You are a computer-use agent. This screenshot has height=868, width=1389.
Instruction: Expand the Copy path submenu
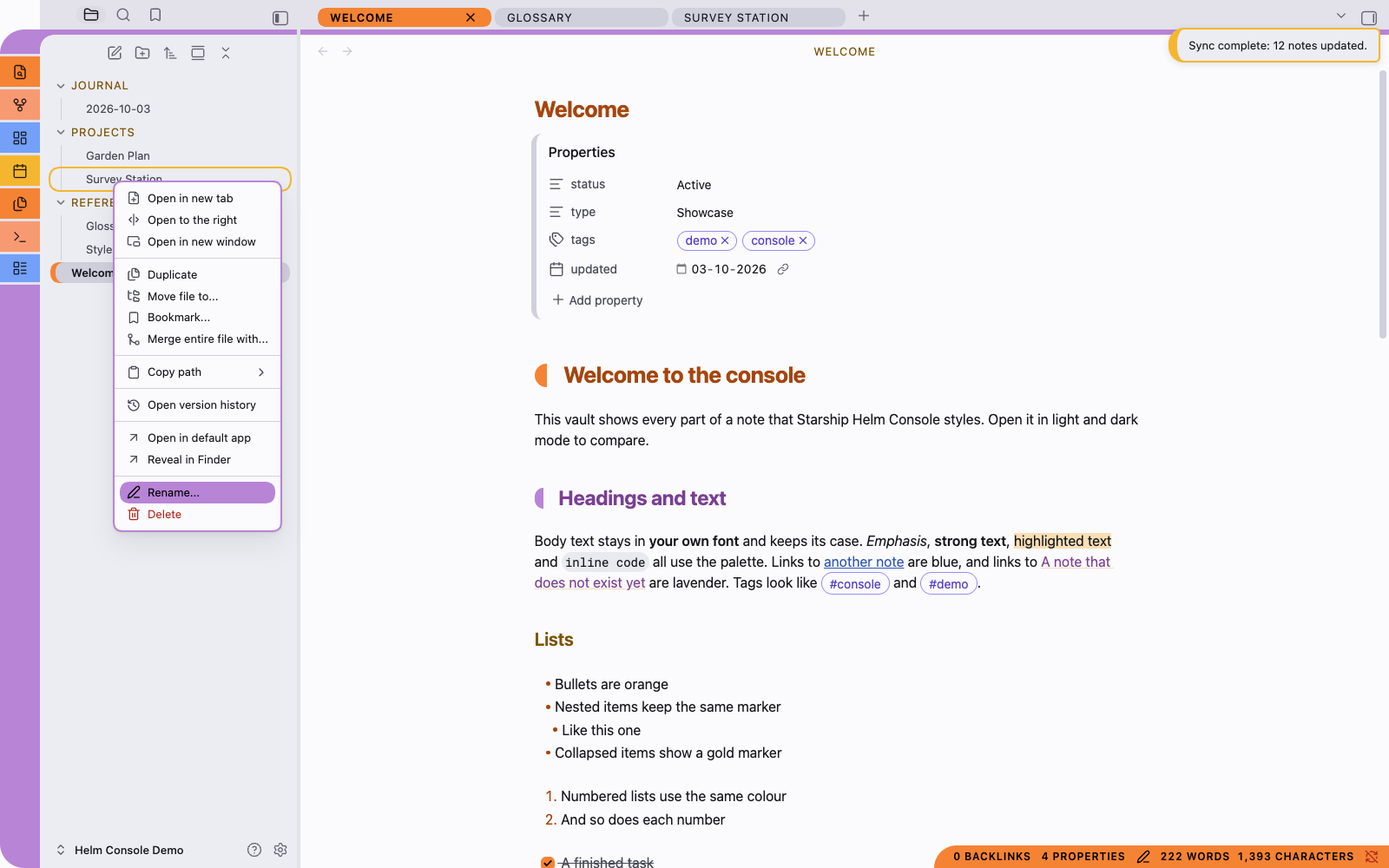click(197, 372)
